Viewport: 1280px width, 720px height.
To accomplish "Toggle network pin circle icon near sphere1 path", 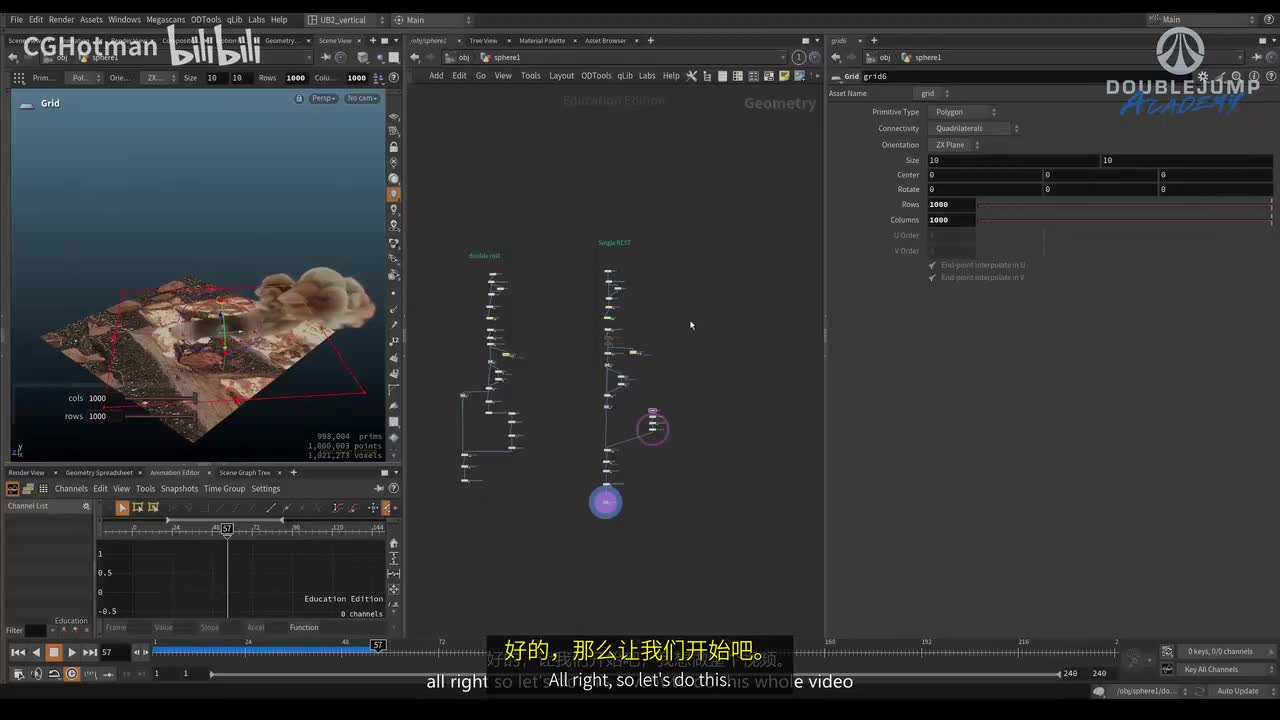I will 798,58.
